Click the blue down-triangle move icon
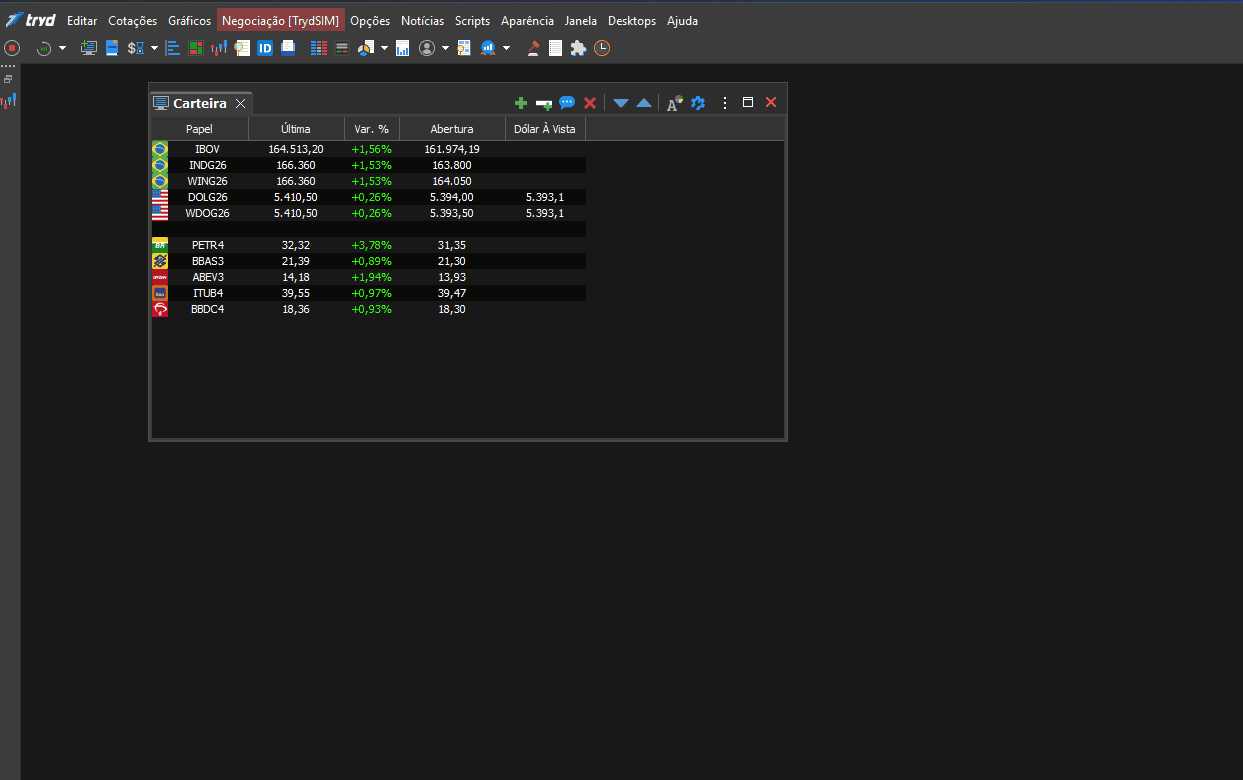The height and width of the screenshot is (780, 1243). (x=621, y=103)
